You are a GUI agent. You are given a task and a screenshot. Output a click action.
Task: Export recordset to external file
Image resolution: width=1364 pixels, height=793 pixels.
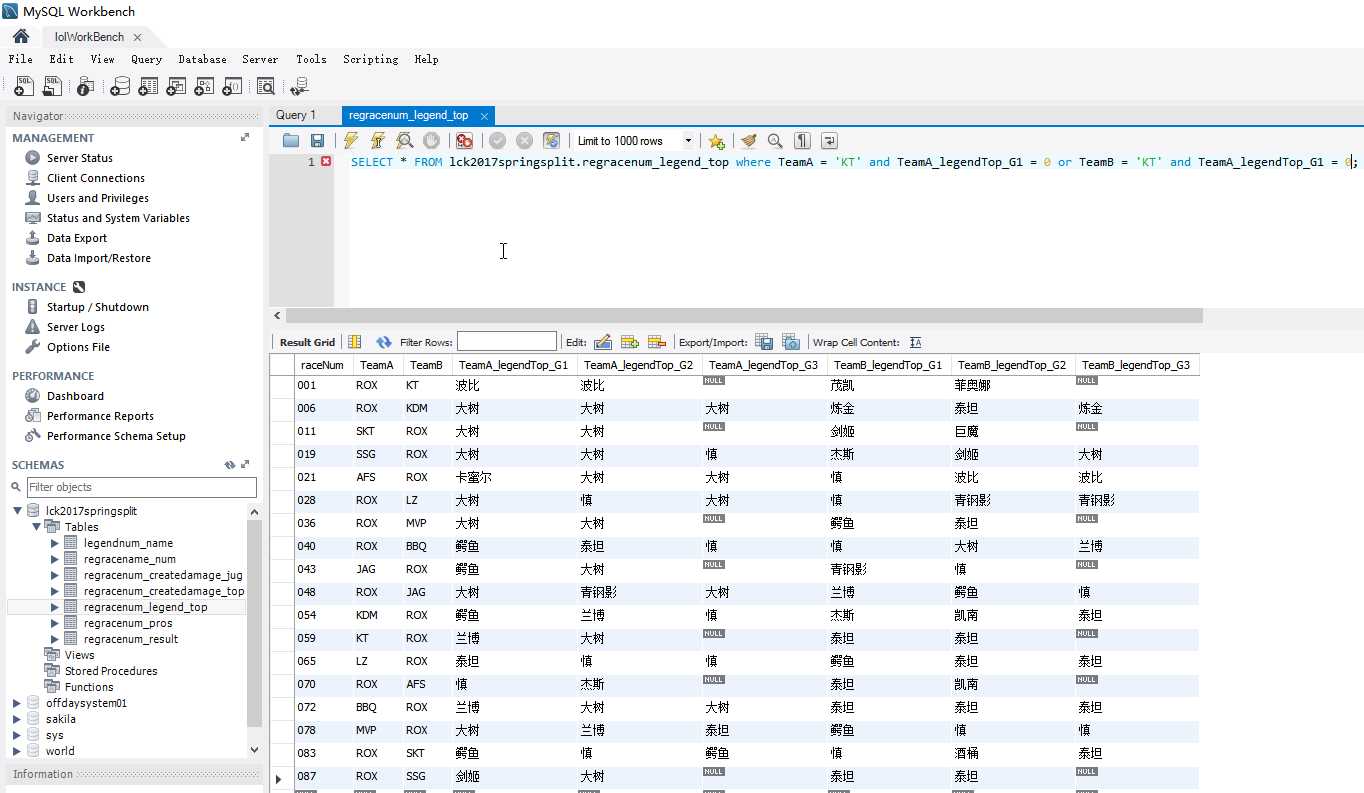point(764,342)
